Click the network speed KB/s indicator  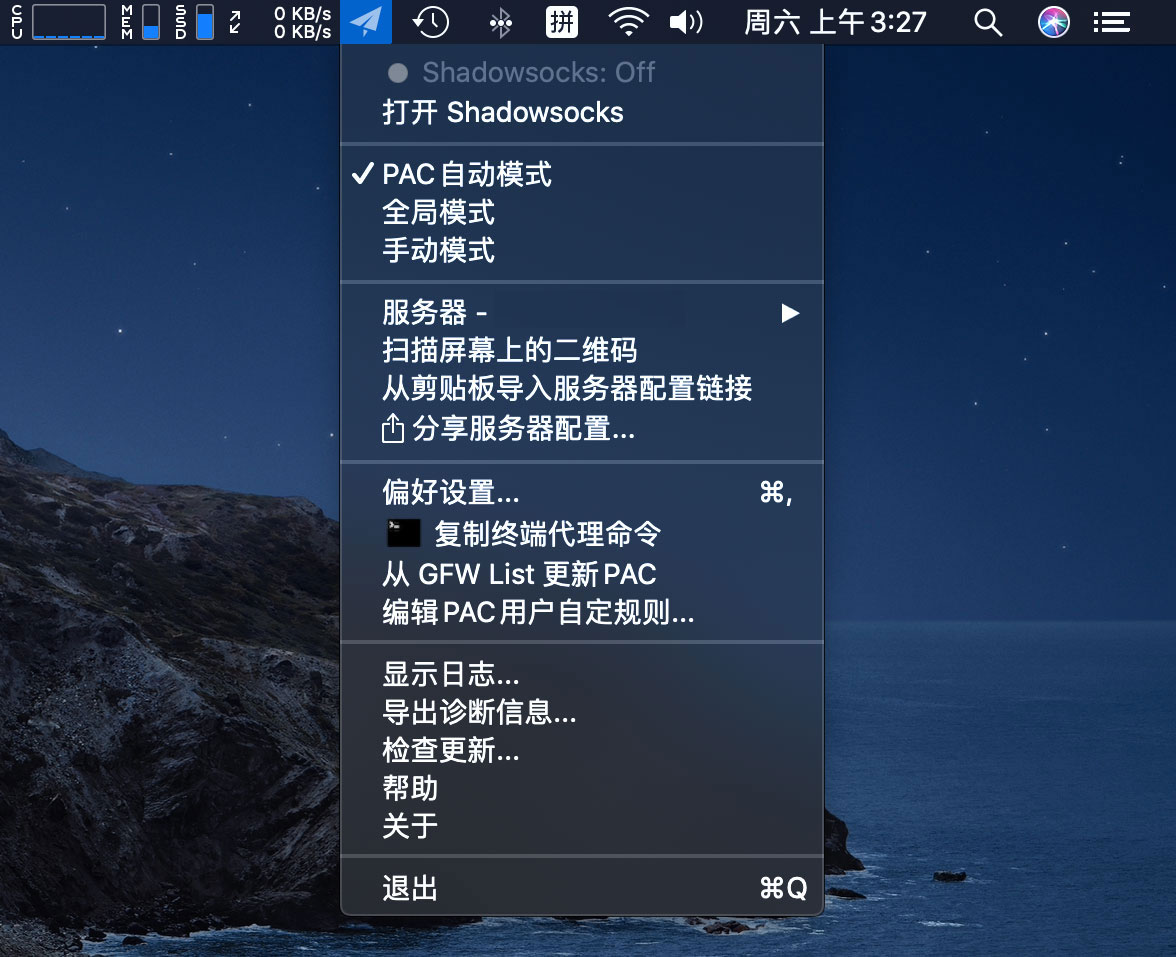(302, 22)
